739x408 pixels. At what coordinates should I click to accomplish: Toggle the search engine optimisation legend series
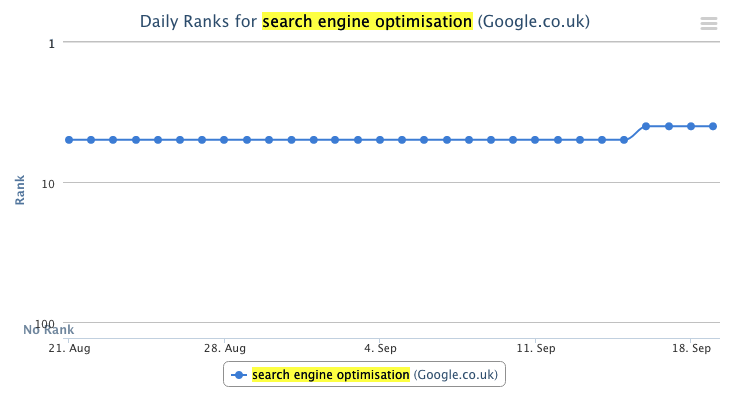364,375
